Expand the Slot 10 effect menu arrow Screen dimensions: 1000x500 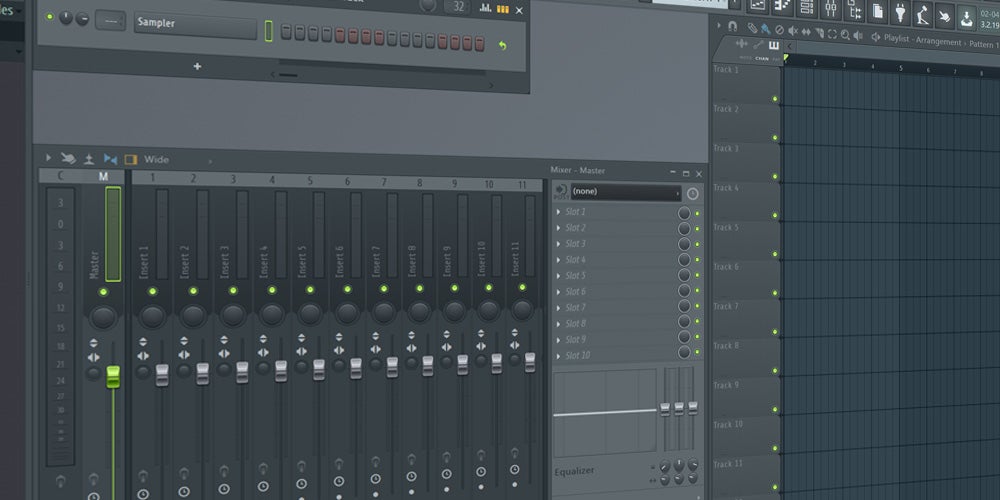[559, 356]
